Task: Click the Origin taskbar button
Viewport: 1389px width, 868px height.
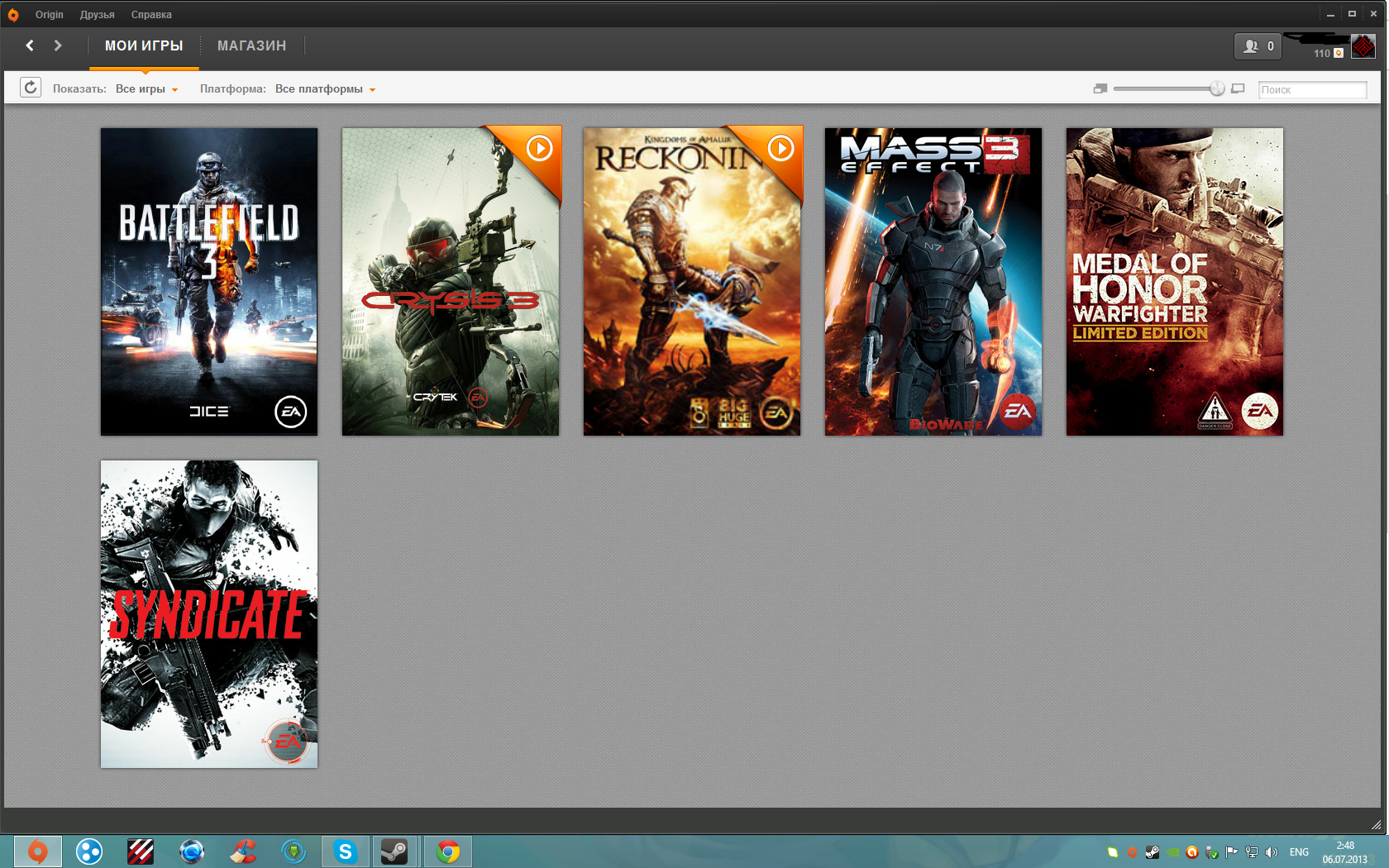Action: pyautogui.click(x=37, y=851)
